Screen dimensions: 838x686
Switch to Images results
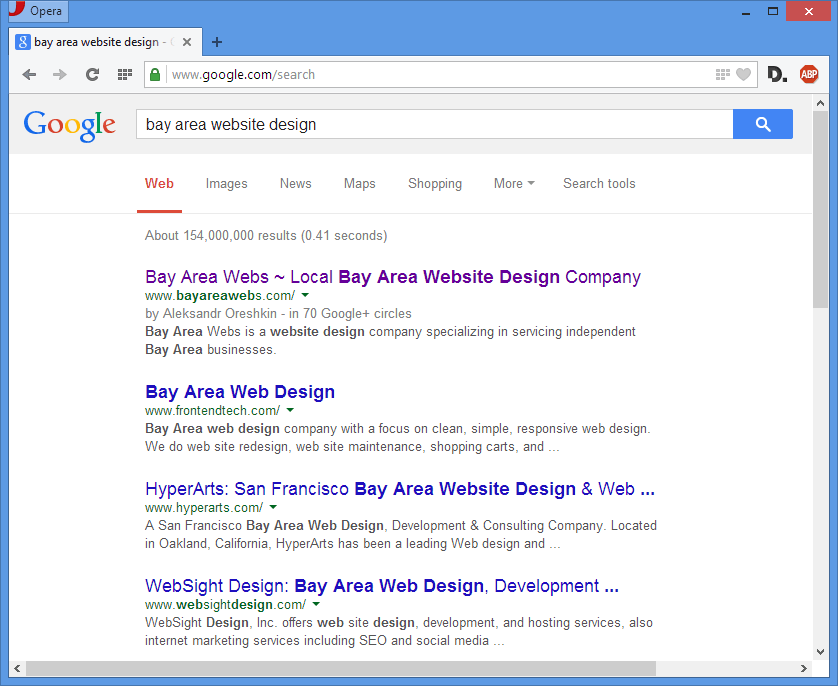227,183
